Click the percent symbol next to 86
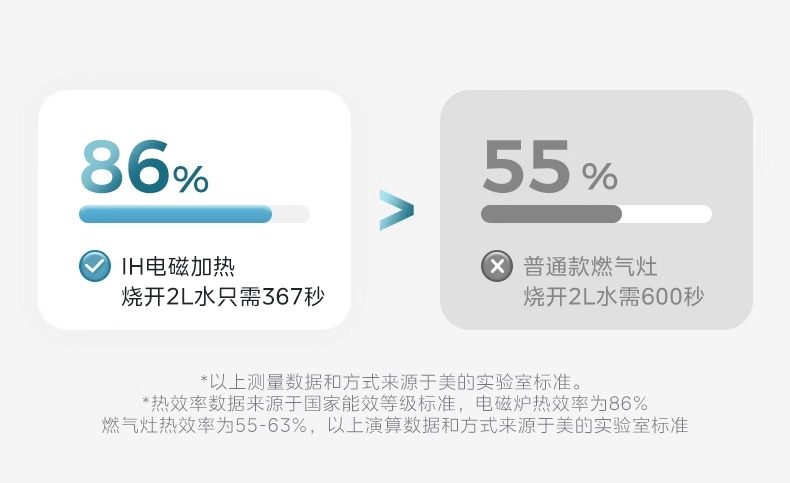Viewport: 790px width, 483px height. (x=190, y=179)
